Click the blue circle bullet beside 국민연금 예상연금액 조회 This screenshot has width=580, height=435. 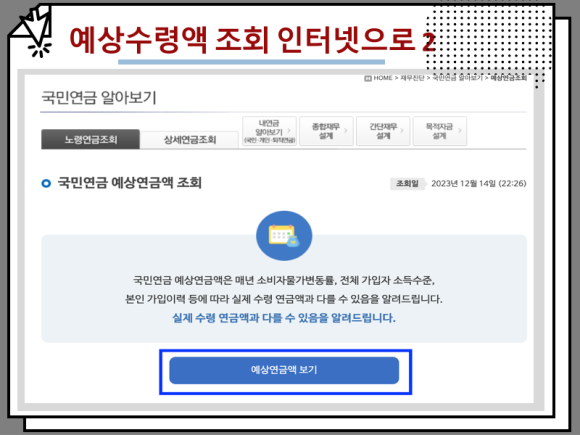46,183
